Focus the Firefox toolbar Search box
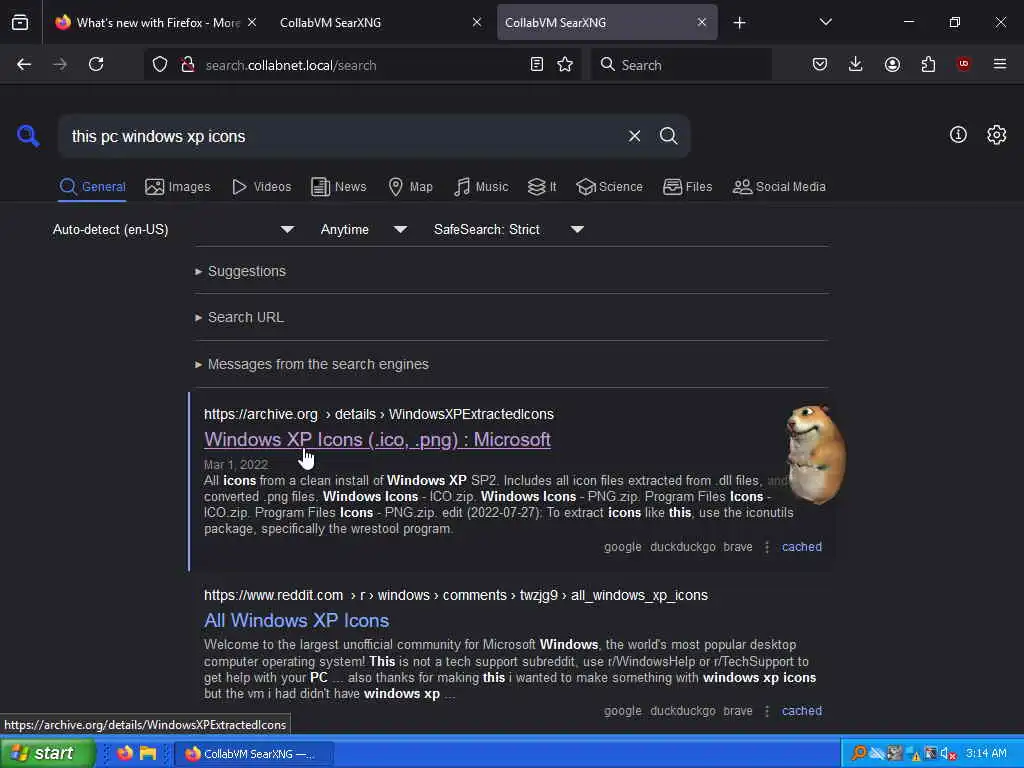Screen dimensions: 1024x768 click(681, 65)
